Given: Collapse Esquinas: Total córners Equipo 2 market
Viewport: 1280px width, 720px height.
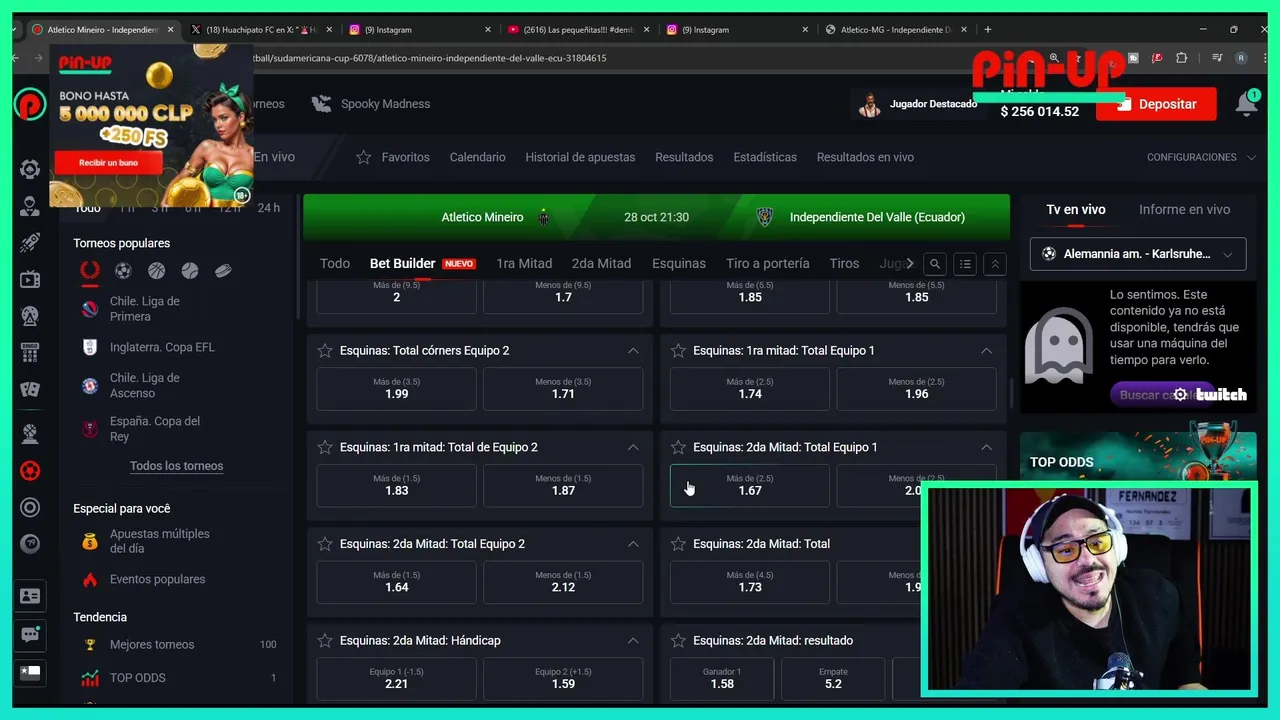Looking at the screenshot, I should click(633, 351).
